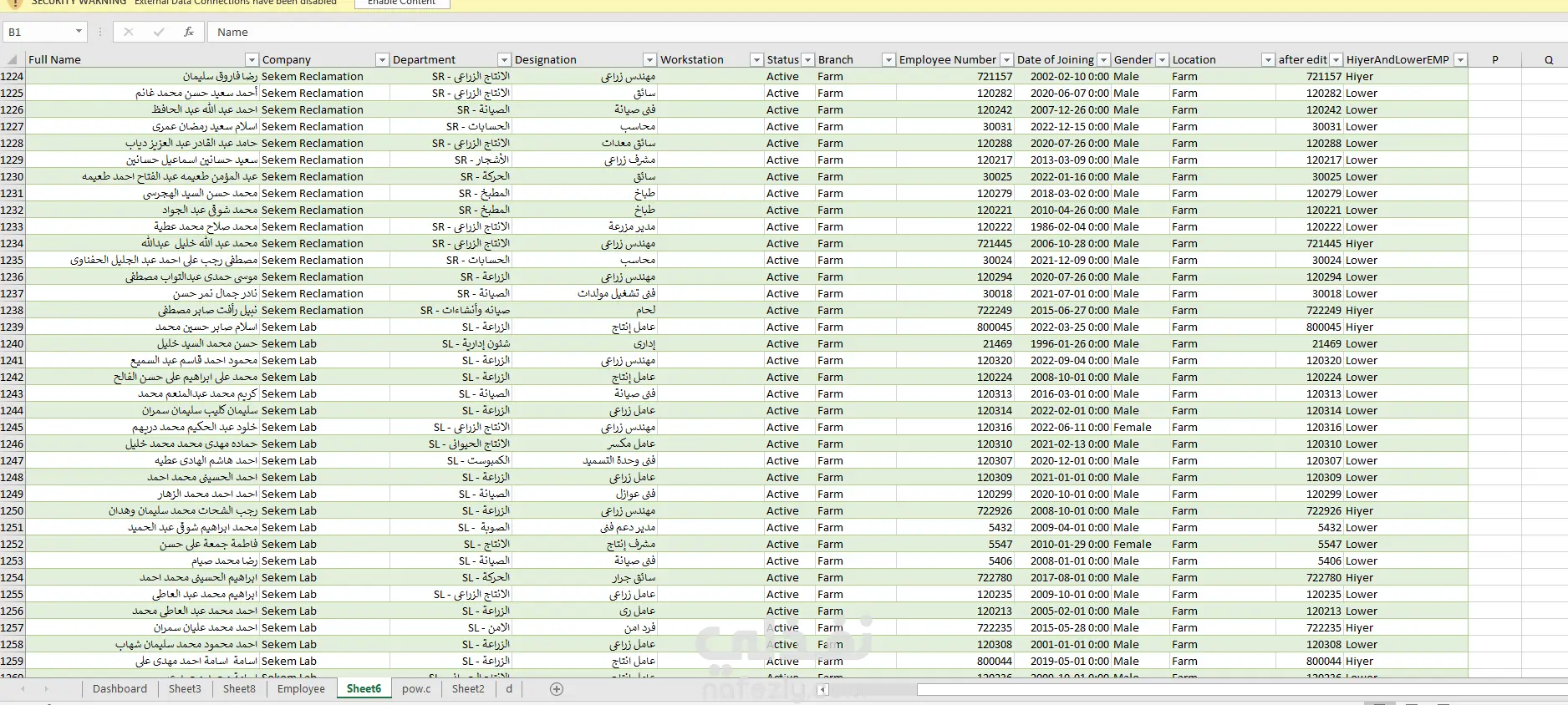Select column P header
The width and height of the screenshot is (1568, 705).
pyautogui.click(x=1494, y=59)
